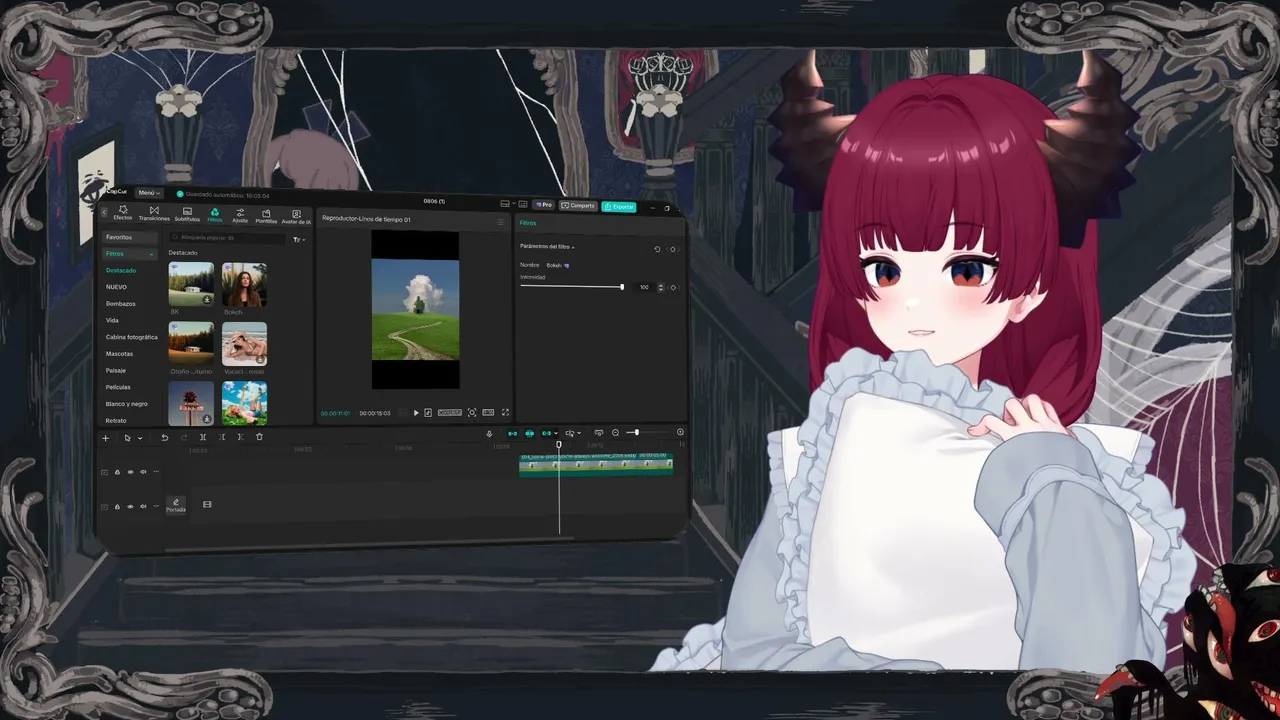Open the layout icon in title bar
Viewport: 1280px width, 720px height.
(506, 205)
